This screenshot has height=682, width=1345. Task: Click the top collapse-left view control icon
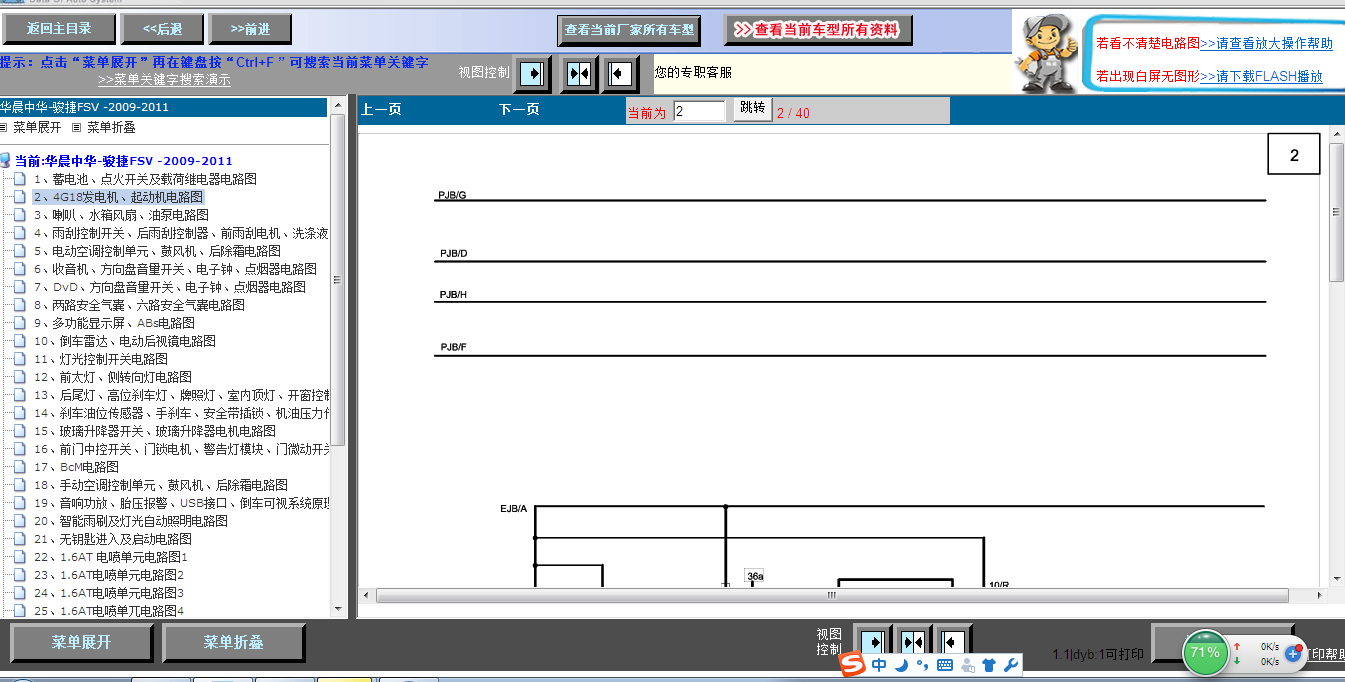(621, 73)
